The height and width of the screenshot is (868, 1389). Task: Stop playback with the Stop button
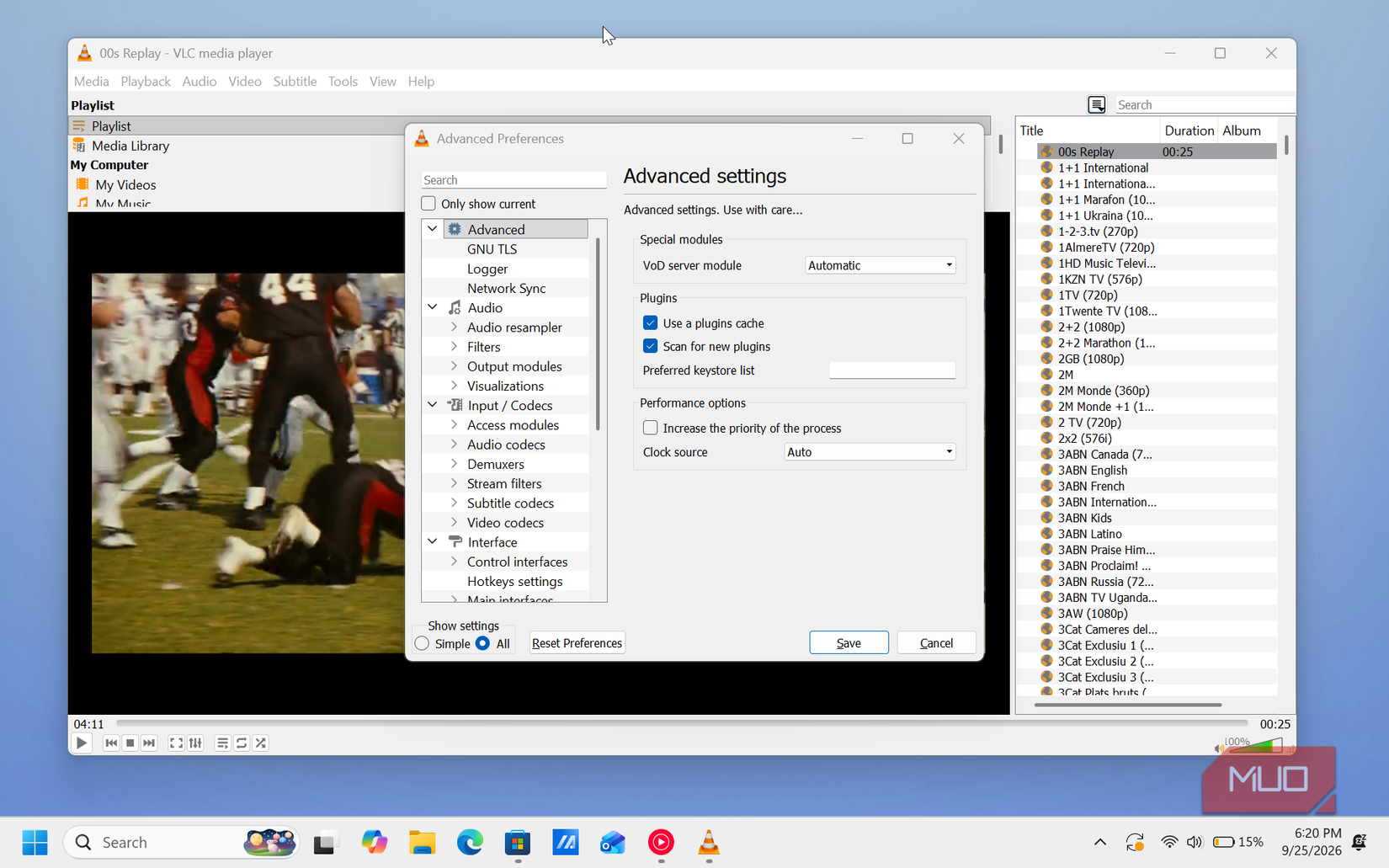130,743
